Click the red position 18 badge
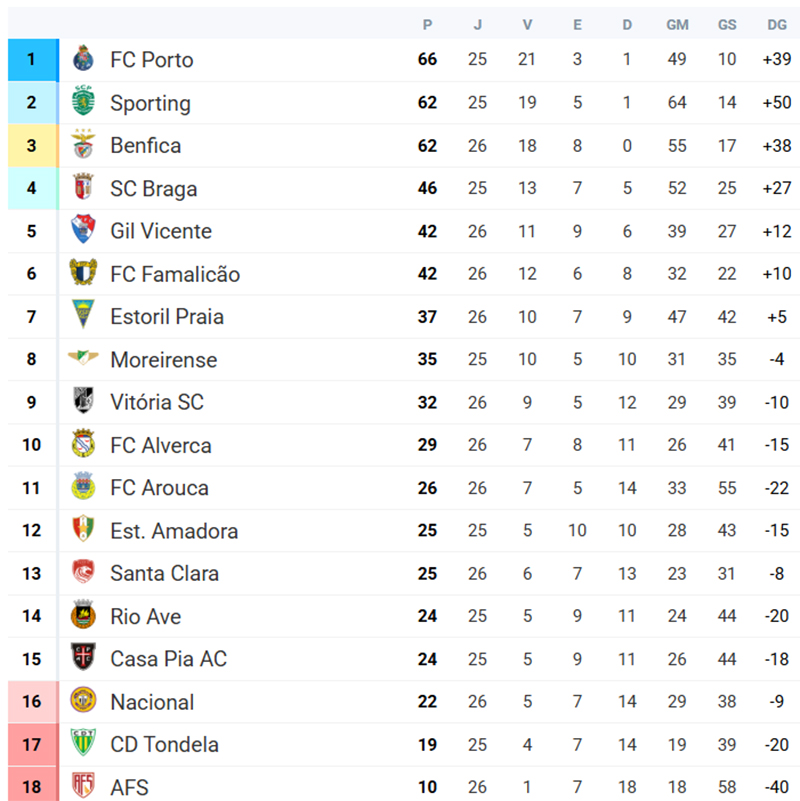The height and width of the screenshot is (801, 800). 32,786
